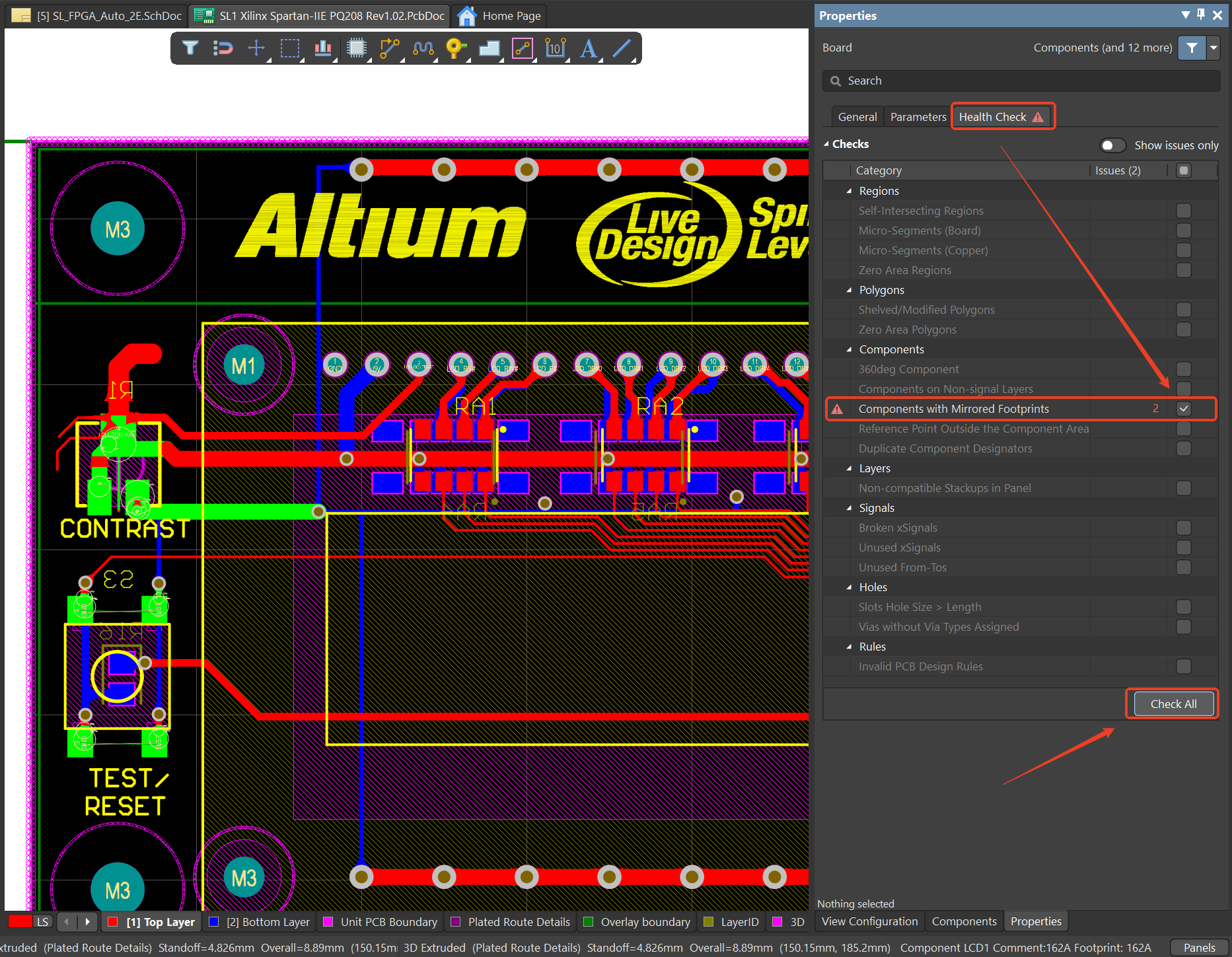Collapse the Holes category
Viewport: 1232px width, 957px height.
click(850, 587)
